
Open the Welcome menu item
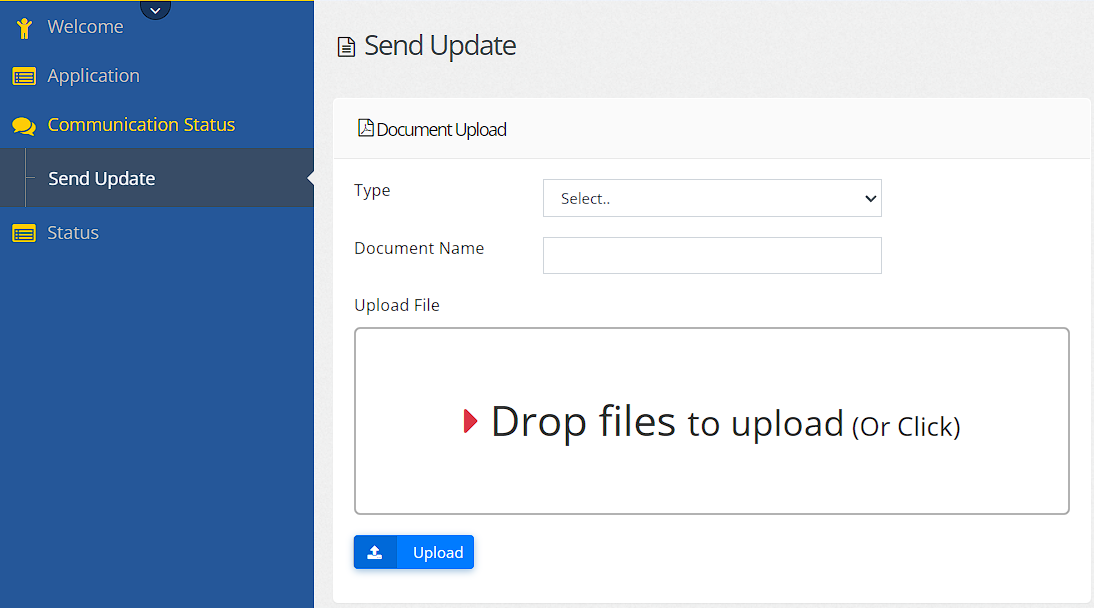(x=85, y=27)
